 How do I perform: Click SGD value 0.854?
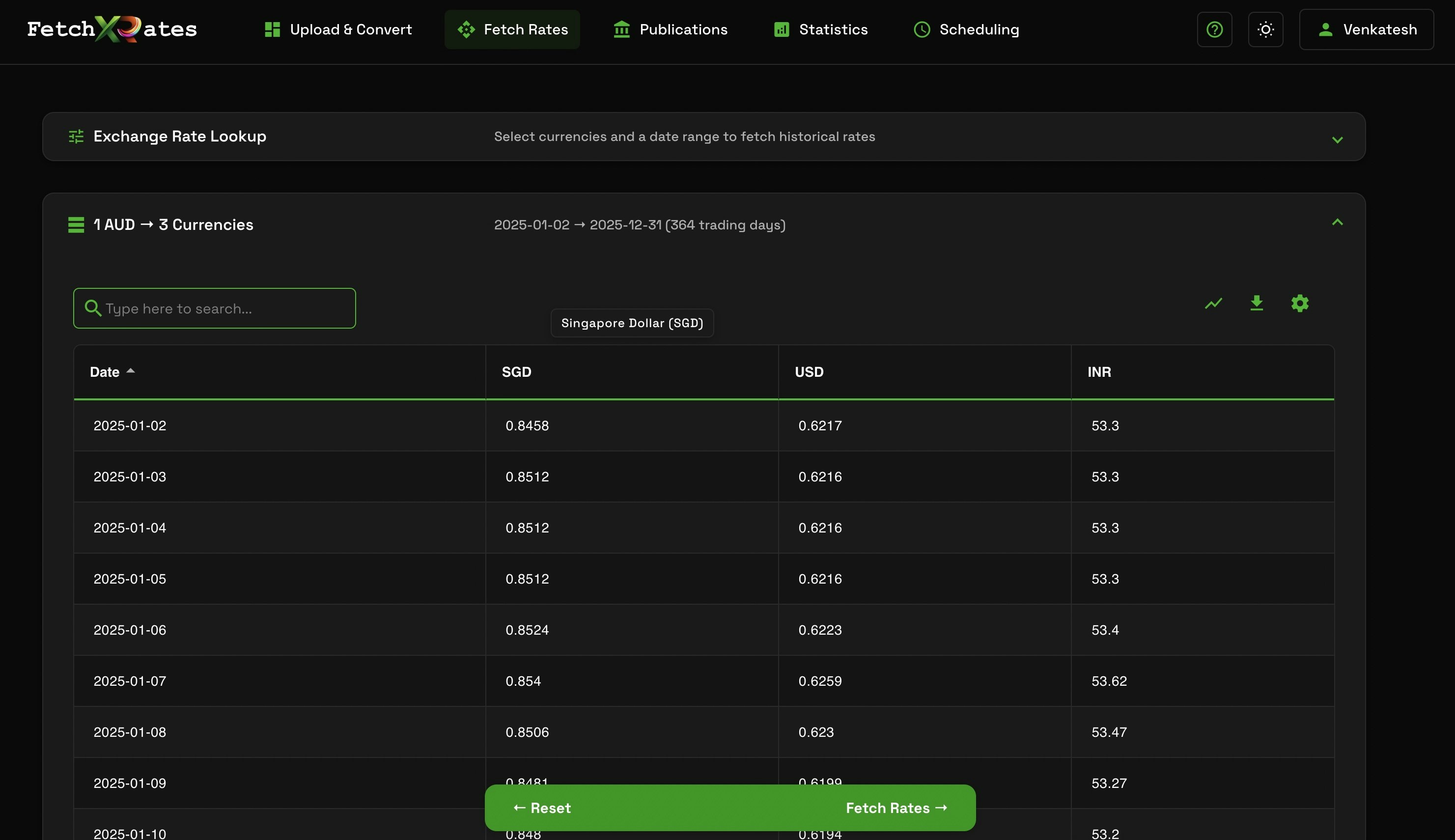coord(523,681)
